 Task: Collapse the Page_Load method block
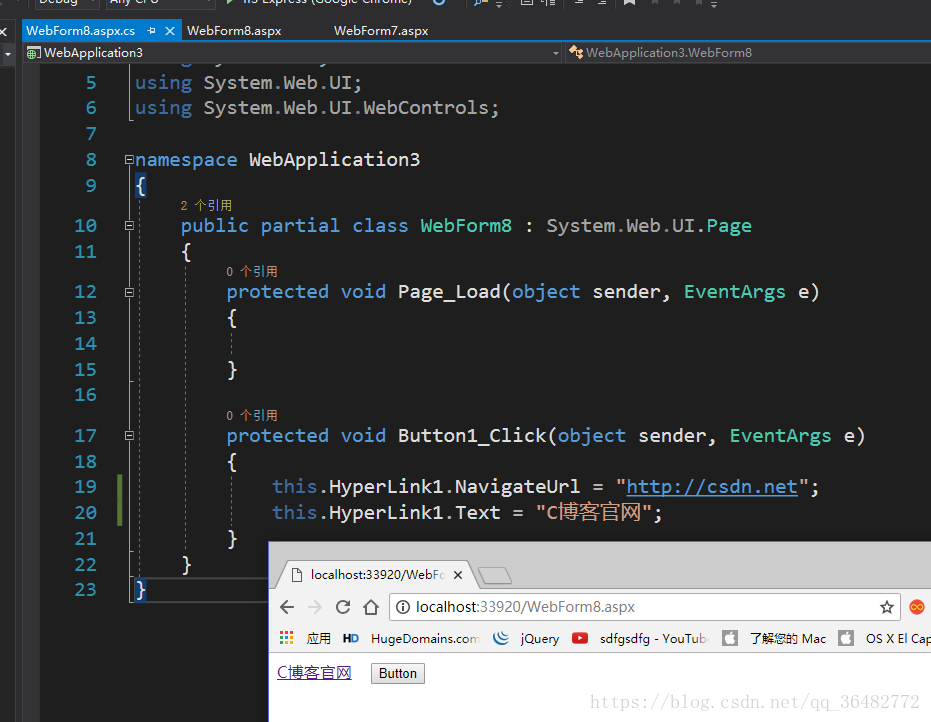click(x=129, y=292)
